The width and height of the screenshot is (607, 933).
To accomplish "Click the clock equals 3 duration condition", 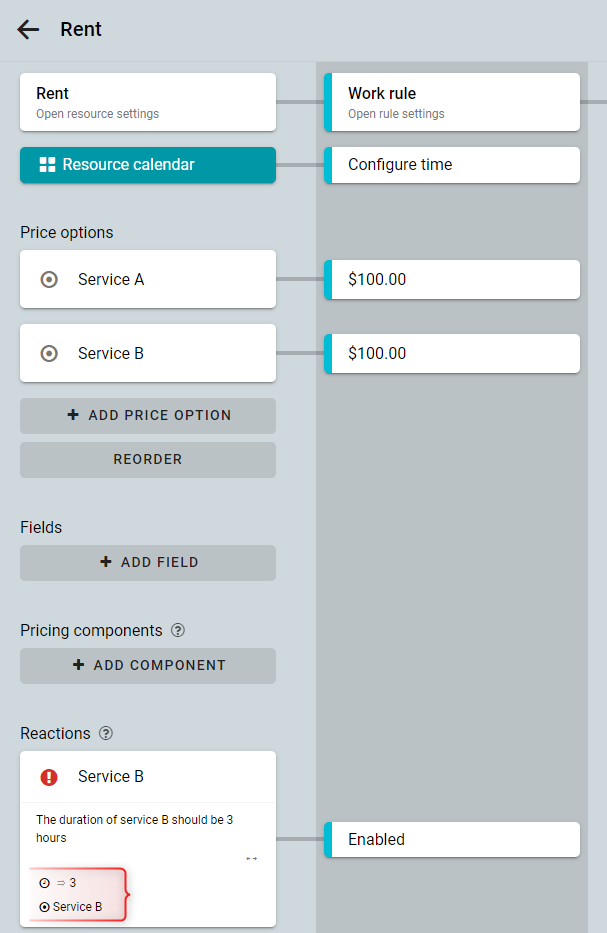I will click(x=58, y=883).
